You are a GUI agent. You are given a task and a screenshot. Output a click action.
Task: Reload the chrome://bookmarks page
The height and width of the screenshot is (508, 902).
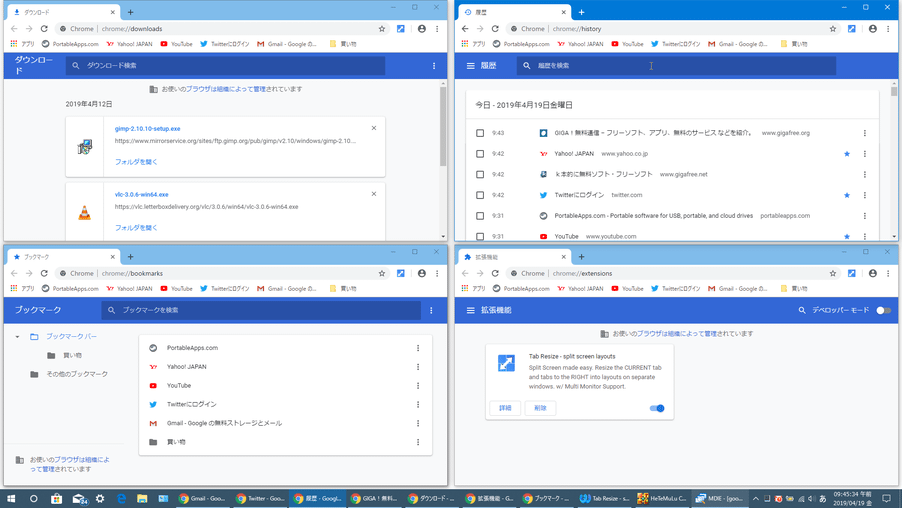coord(44,273)
